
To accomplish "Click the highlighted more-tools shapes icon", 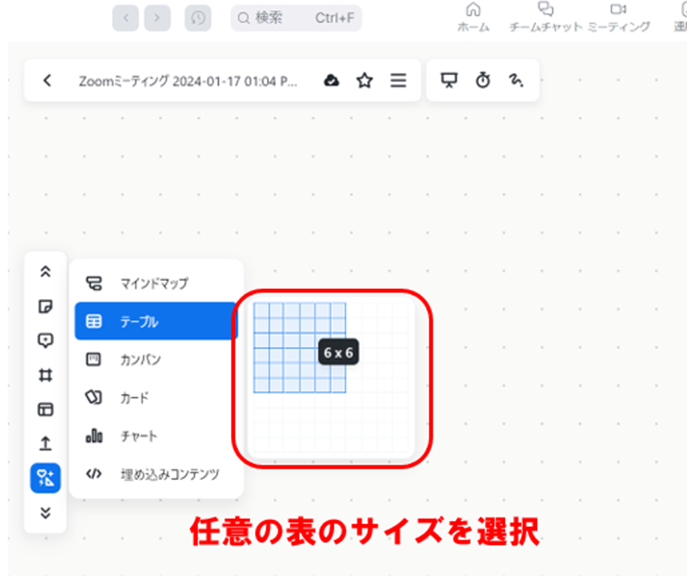I will click(45, 478).
